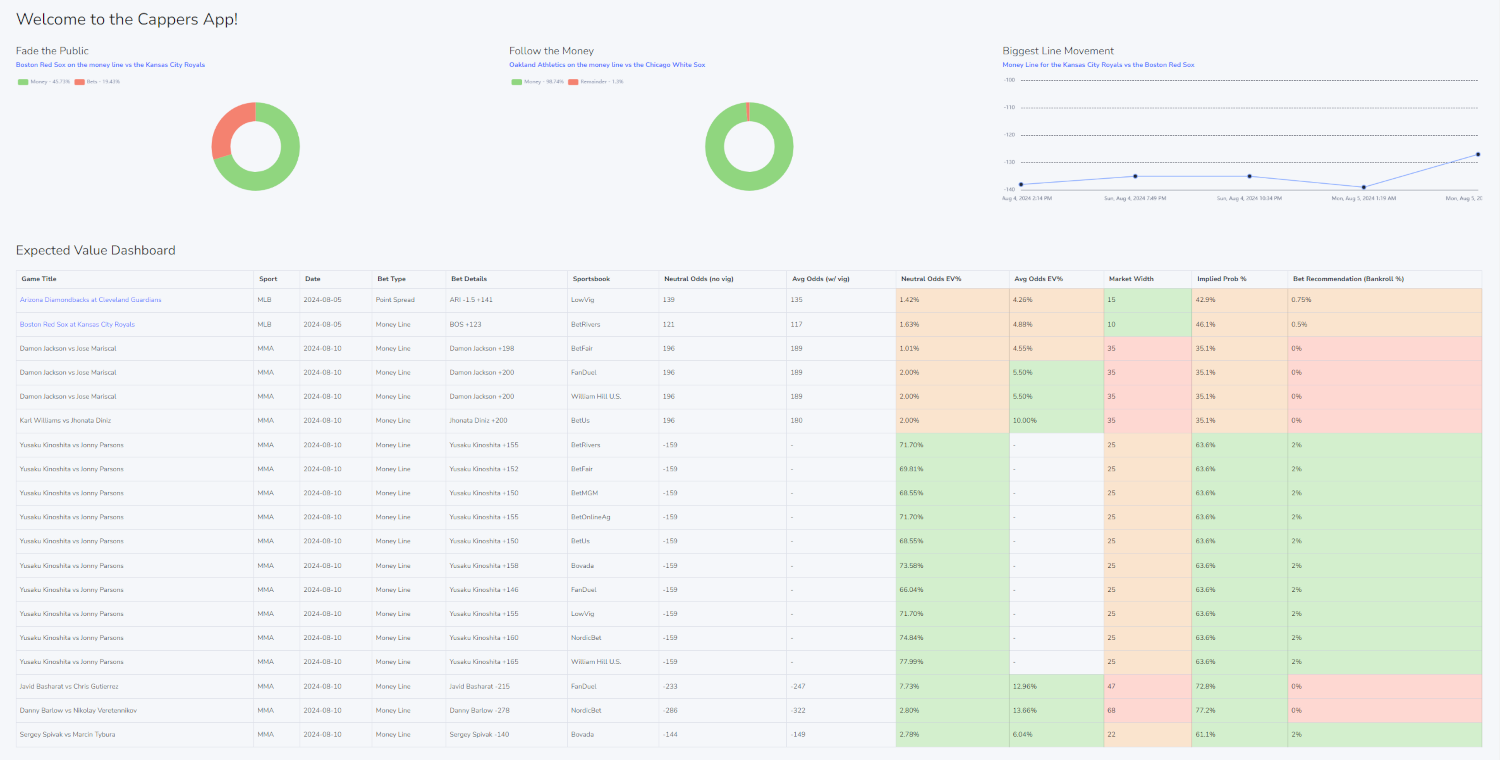
Task: Click the 'Damon Jackson +198' cell
Action: click(506, 348)
